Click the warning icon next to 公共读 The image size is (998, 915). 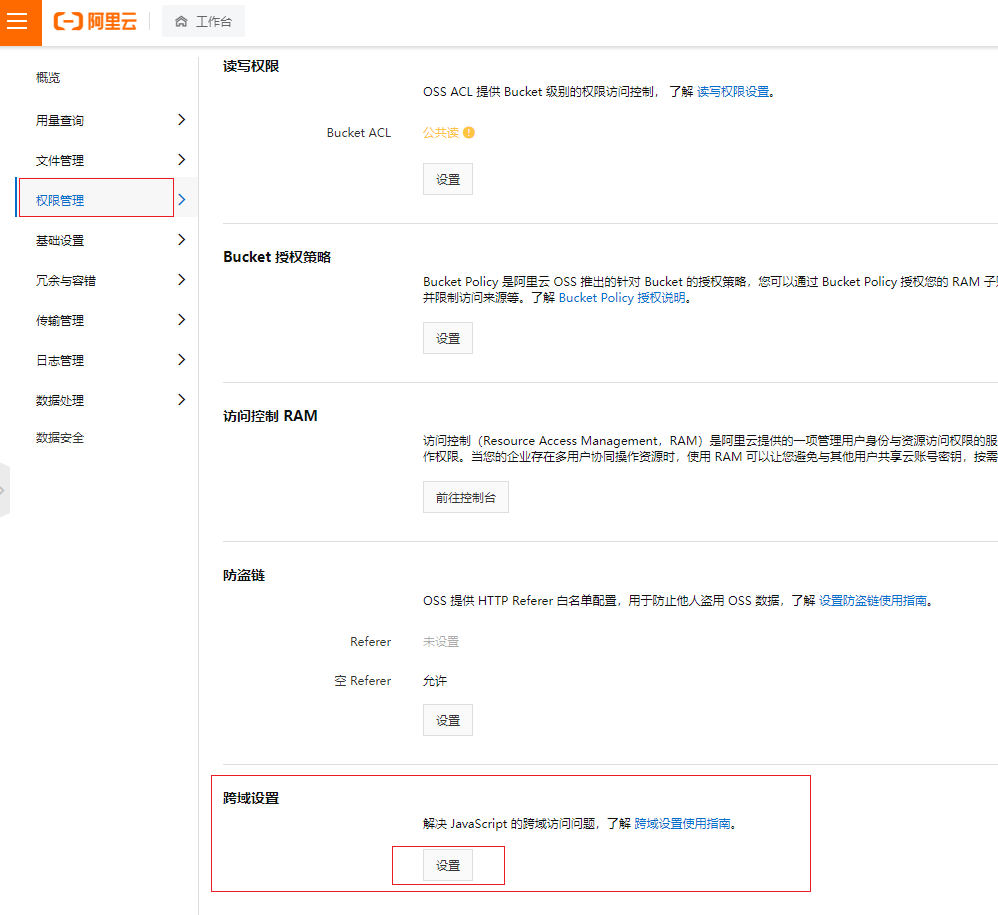point(471,131)
